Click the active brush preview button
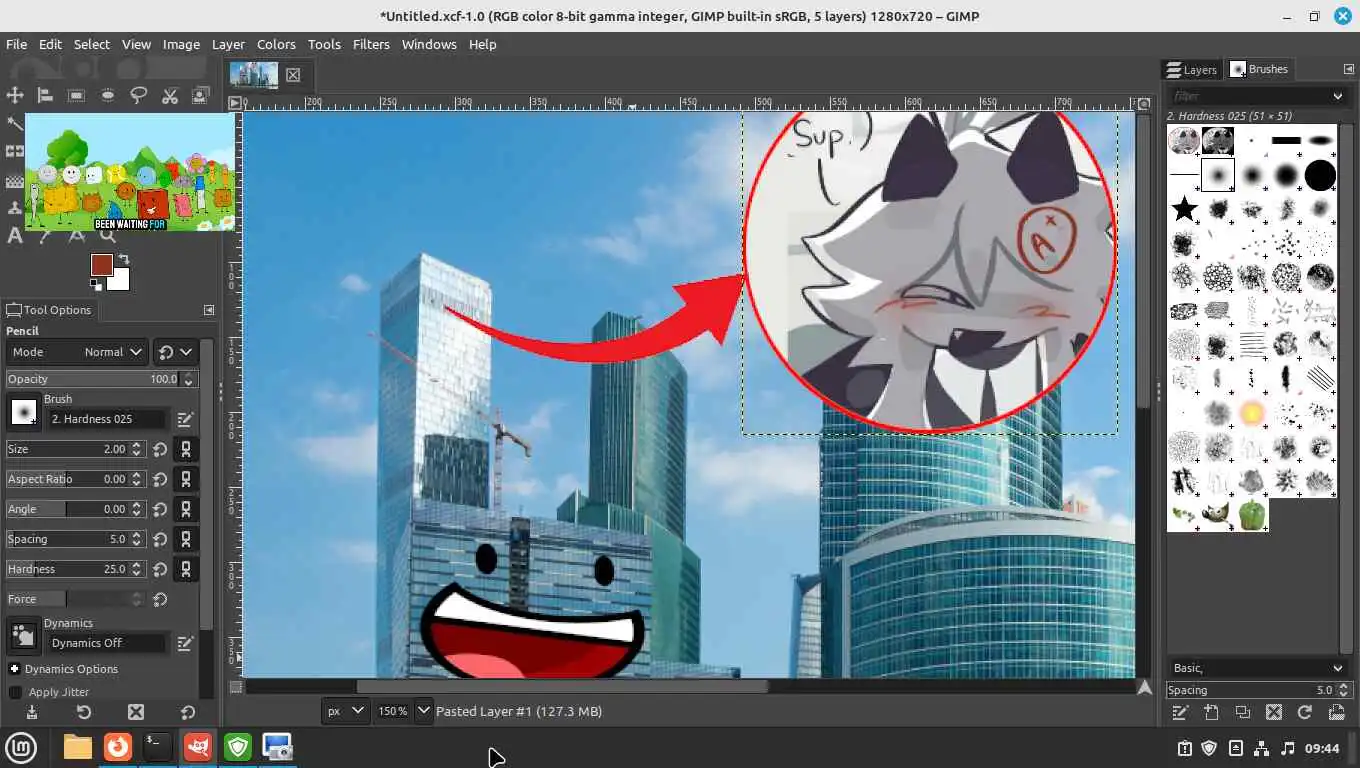 tap(24, 412)
